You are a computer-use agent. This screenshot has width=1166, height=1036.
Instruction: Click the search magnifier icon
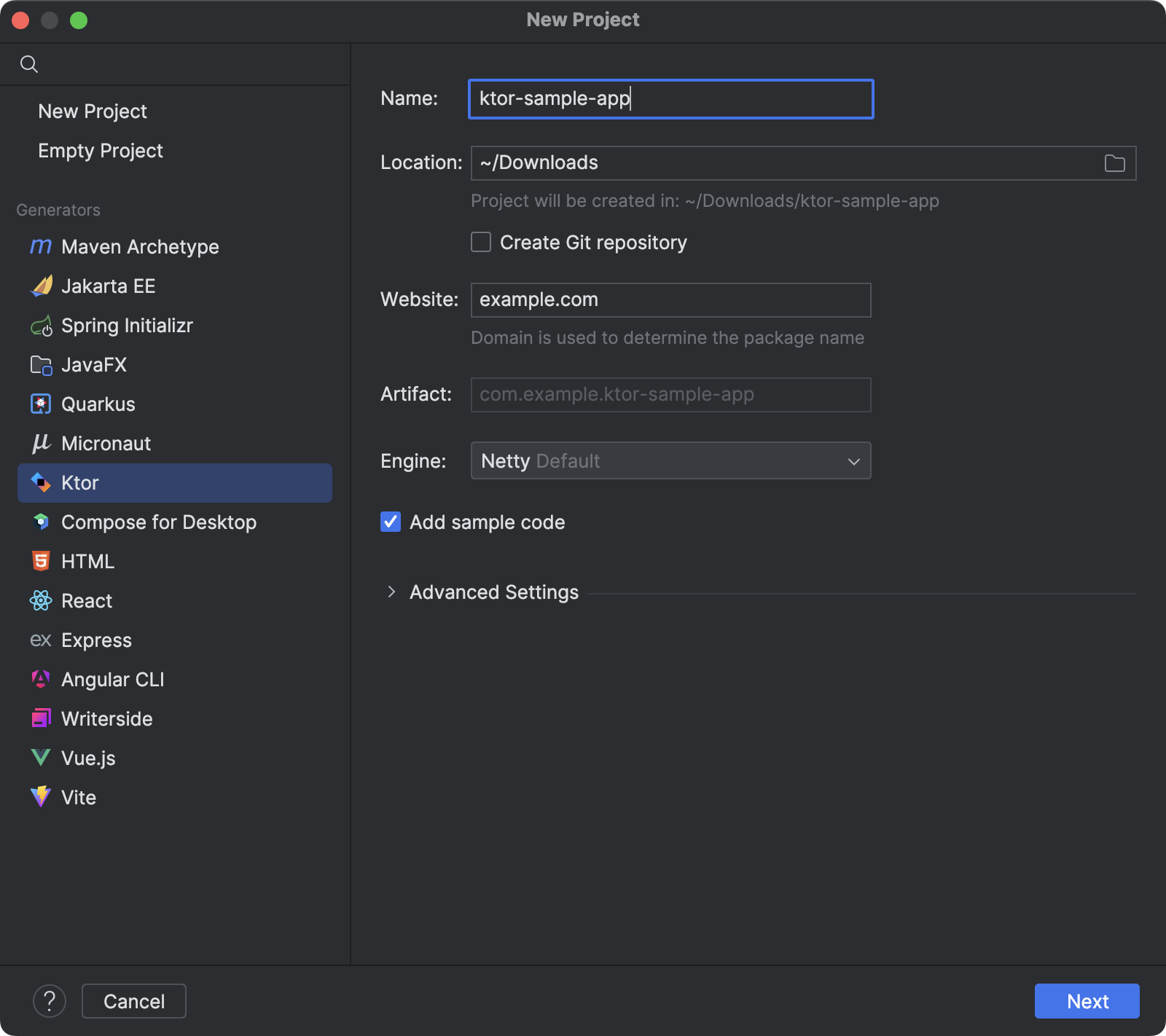coord(29,64)
